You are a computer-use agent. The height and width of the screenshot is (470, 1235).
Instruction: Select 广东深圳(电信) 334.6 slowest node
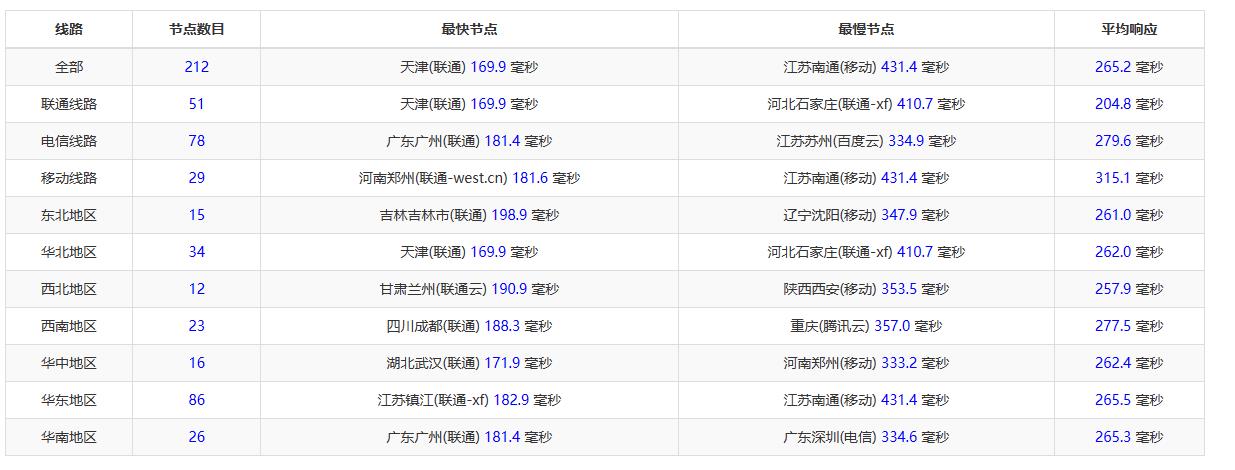(866, 437)
